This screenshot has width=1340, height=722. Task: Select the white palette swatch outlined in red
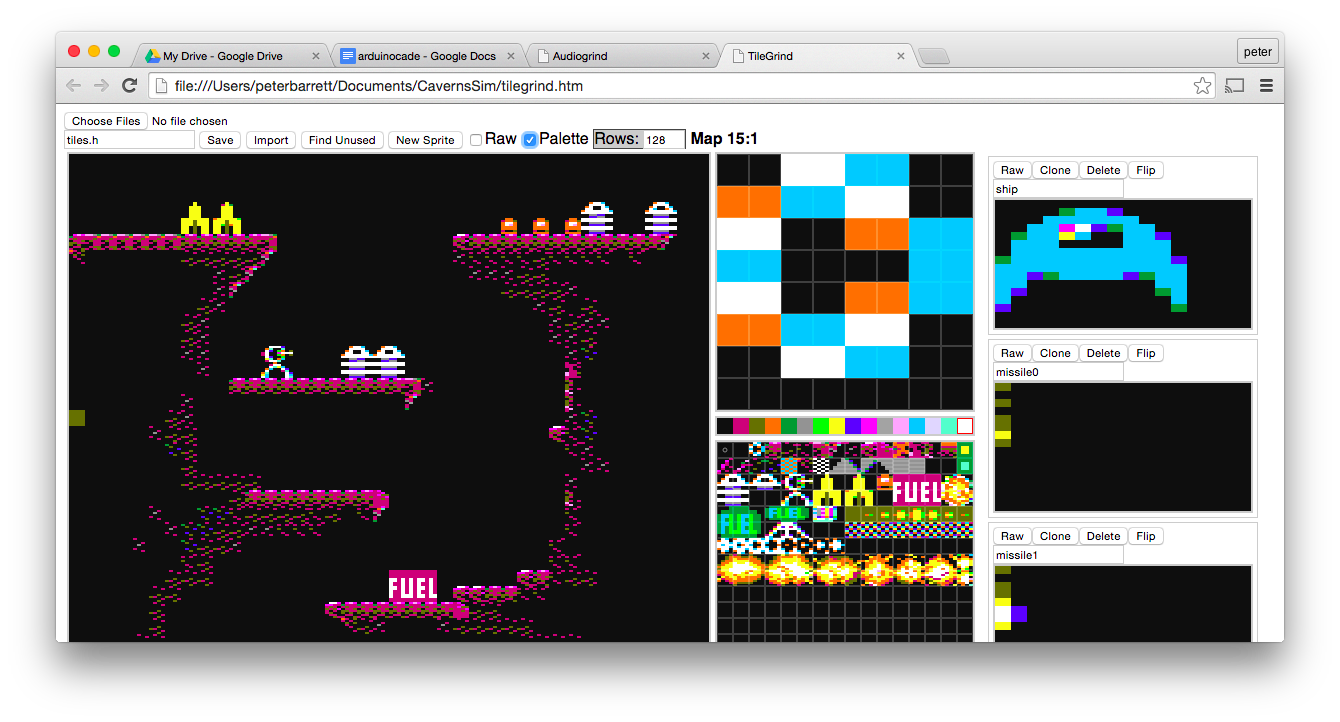coord(965,426)
